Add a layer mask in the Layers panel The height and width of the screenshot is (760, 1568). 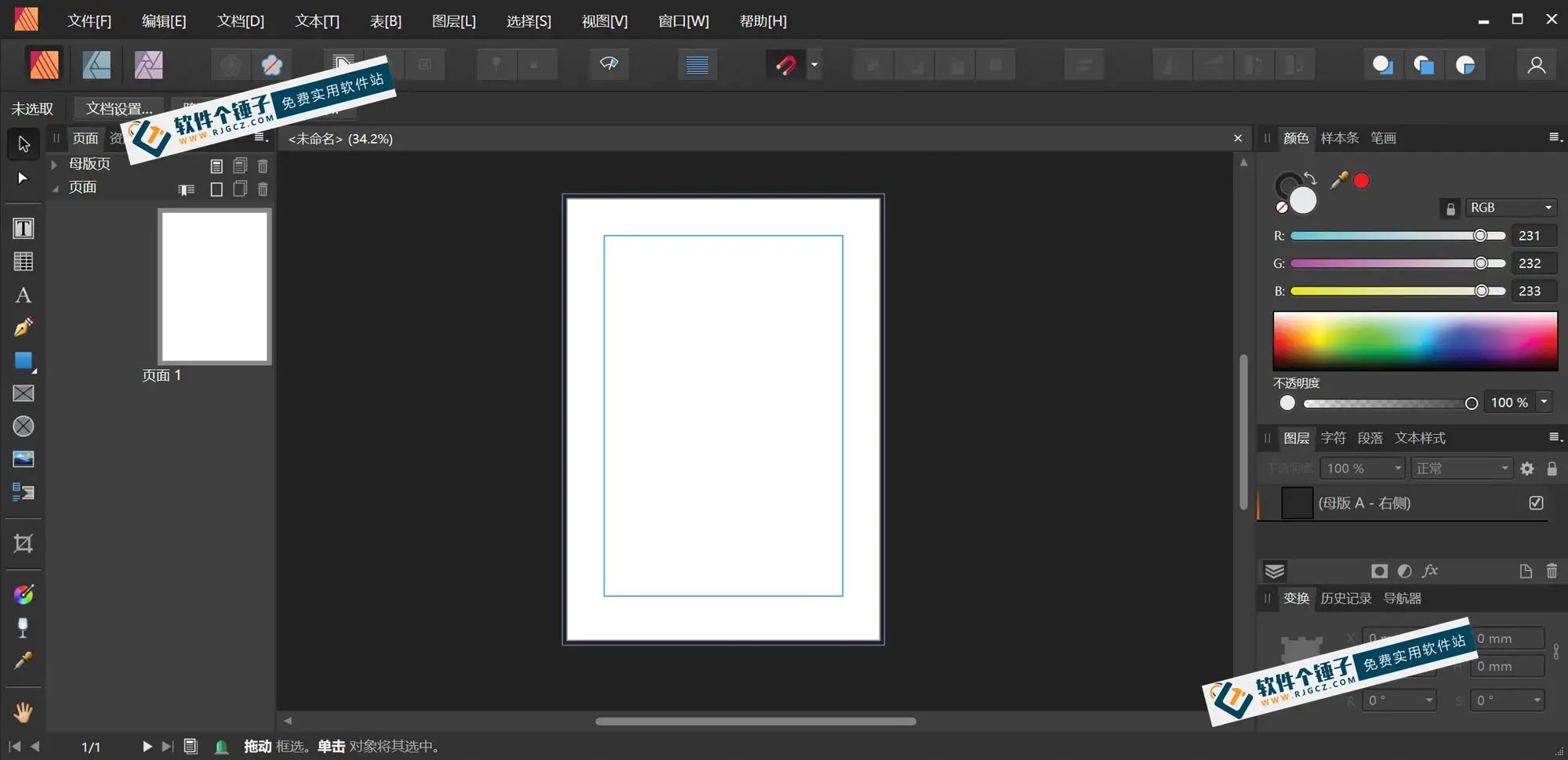(x=1378, y=571)
